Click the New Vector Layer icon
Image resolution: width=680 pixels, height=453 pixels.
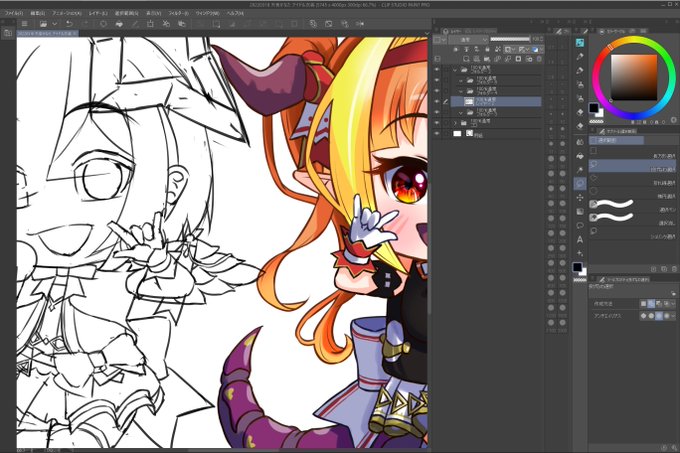tap(476, 59)
